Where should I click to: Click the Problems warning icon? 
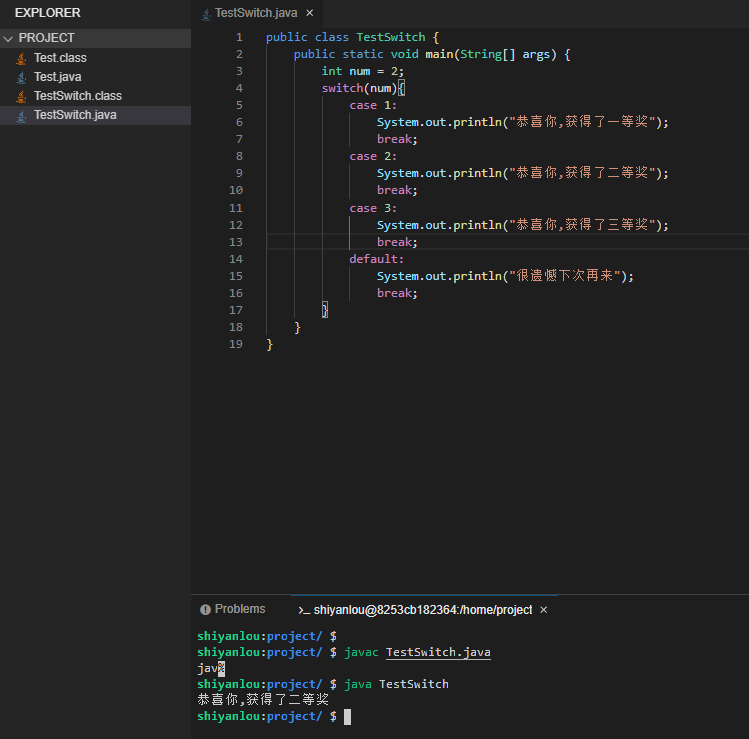point(205,609)
